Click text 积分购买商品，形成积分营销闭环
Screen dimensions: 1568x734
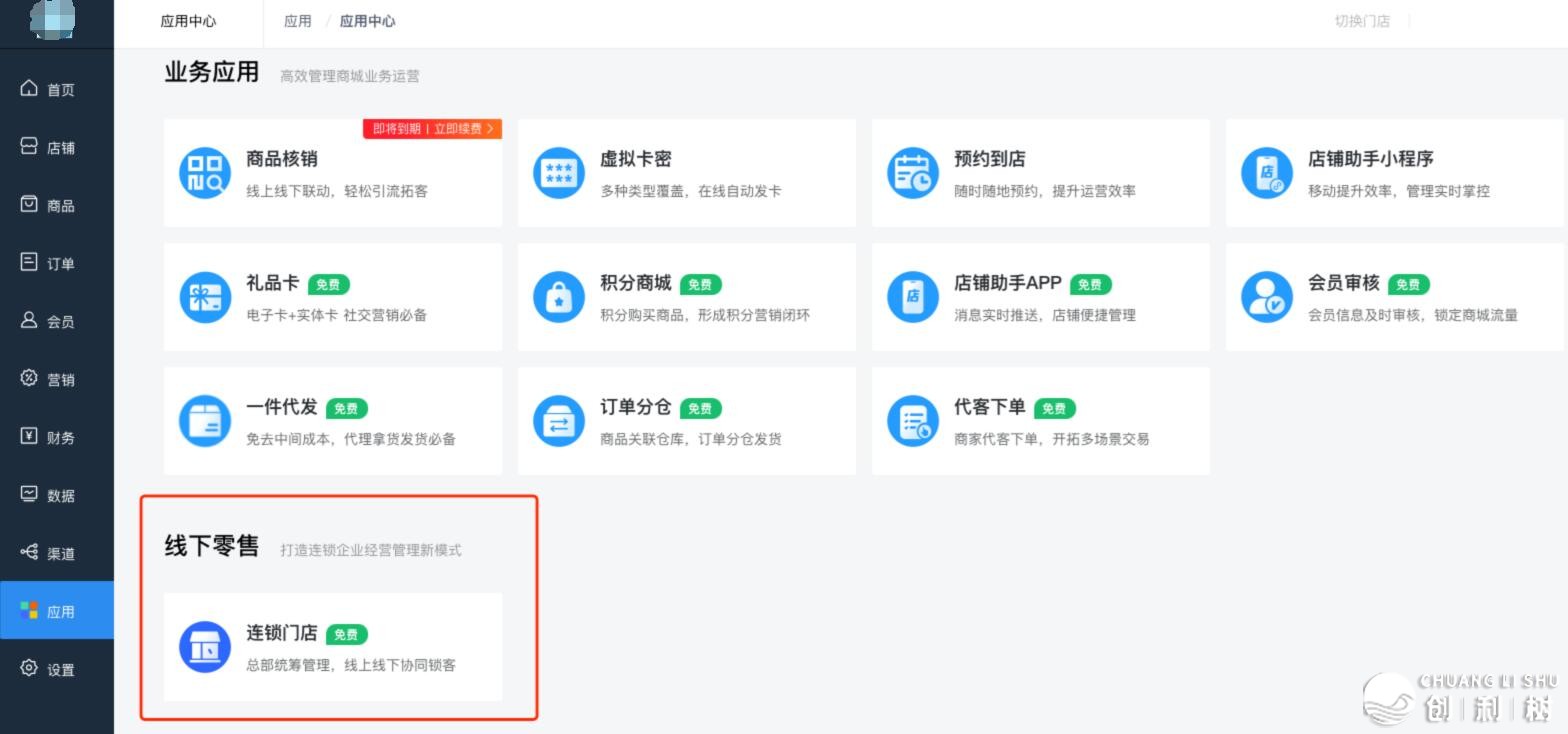pyautogui.click(x=705, y=315)
